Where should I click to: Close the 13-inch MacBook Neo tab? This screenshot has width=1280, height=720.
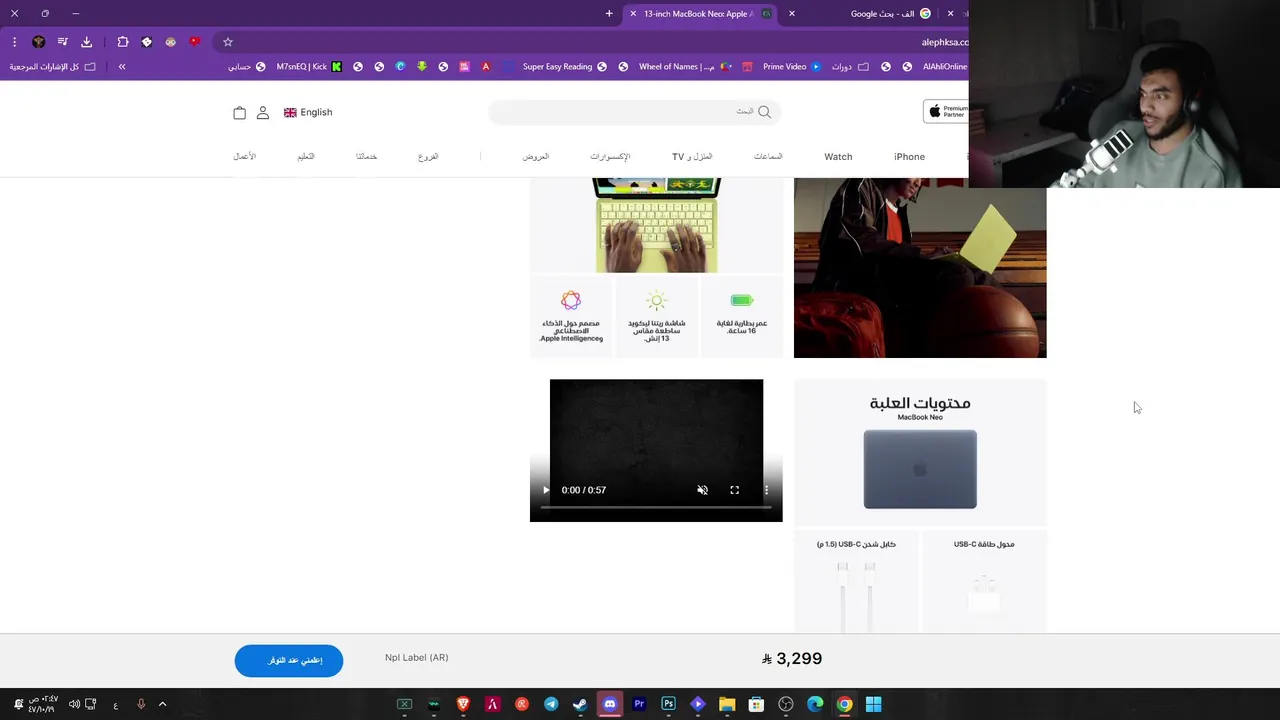click(x=633, y=14)
